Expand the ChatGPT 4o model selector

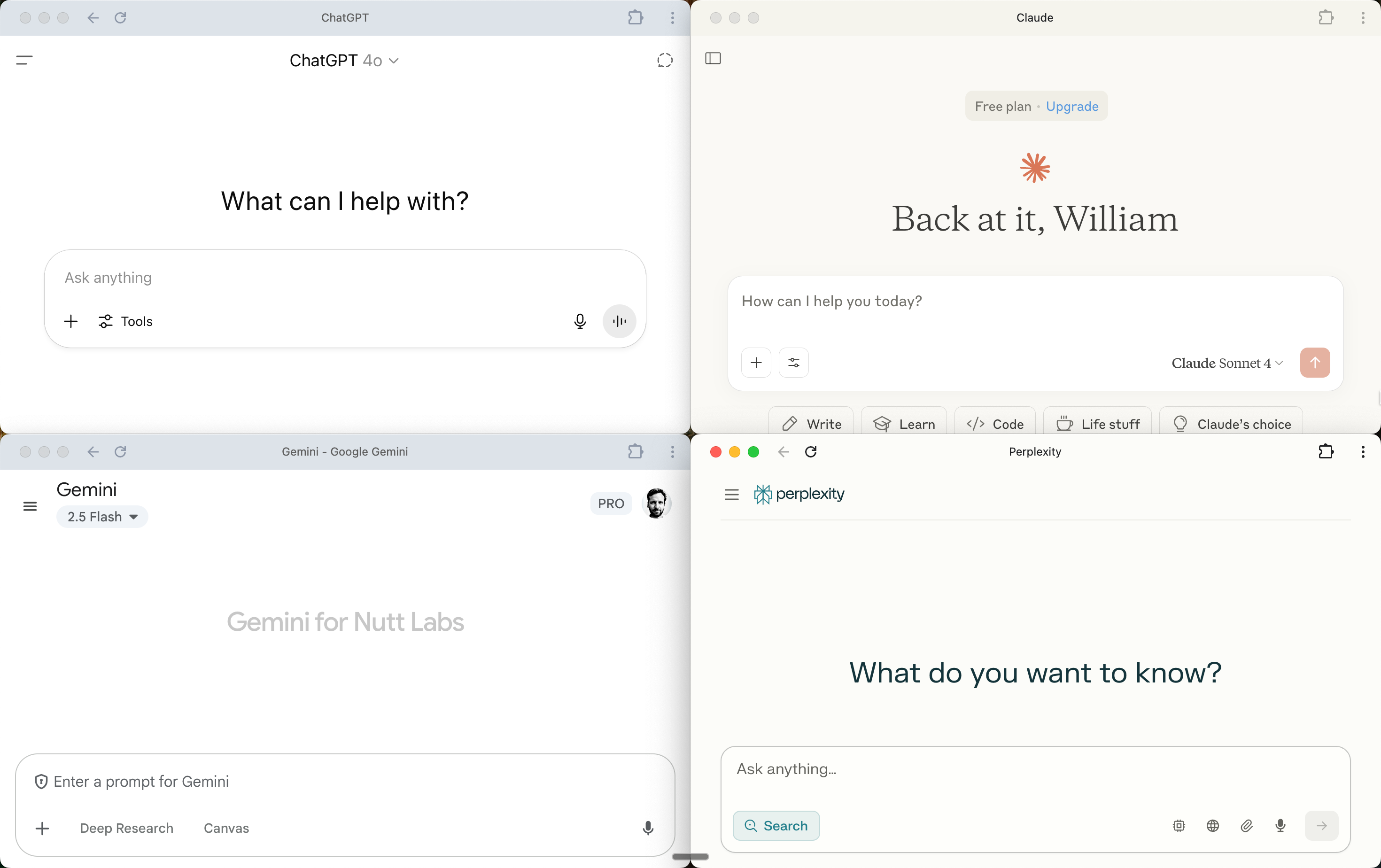pyautogui.click(x=344, y=60)
